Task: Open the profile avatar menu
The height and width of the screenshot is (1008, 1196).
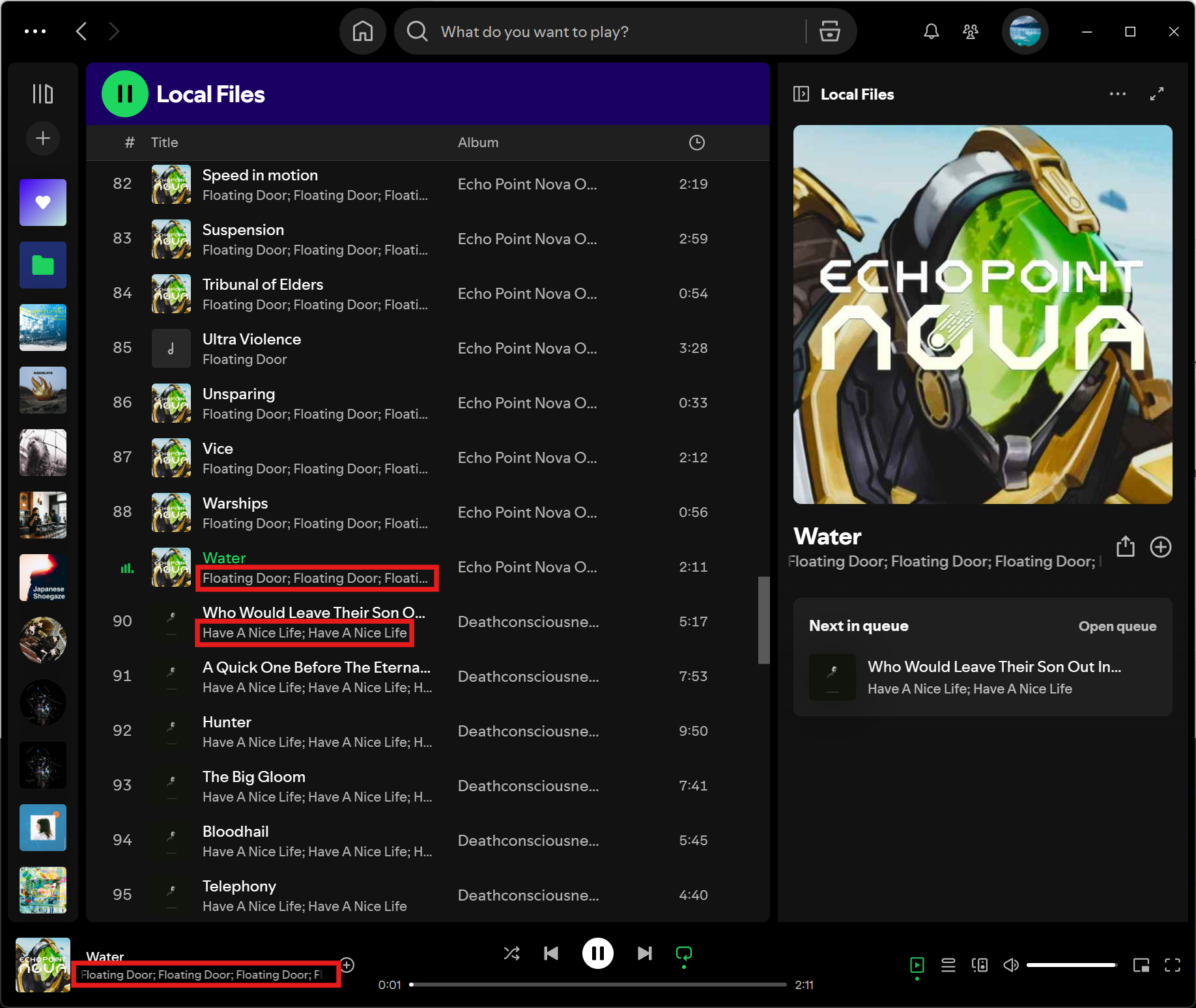Action: point(1025,31)
